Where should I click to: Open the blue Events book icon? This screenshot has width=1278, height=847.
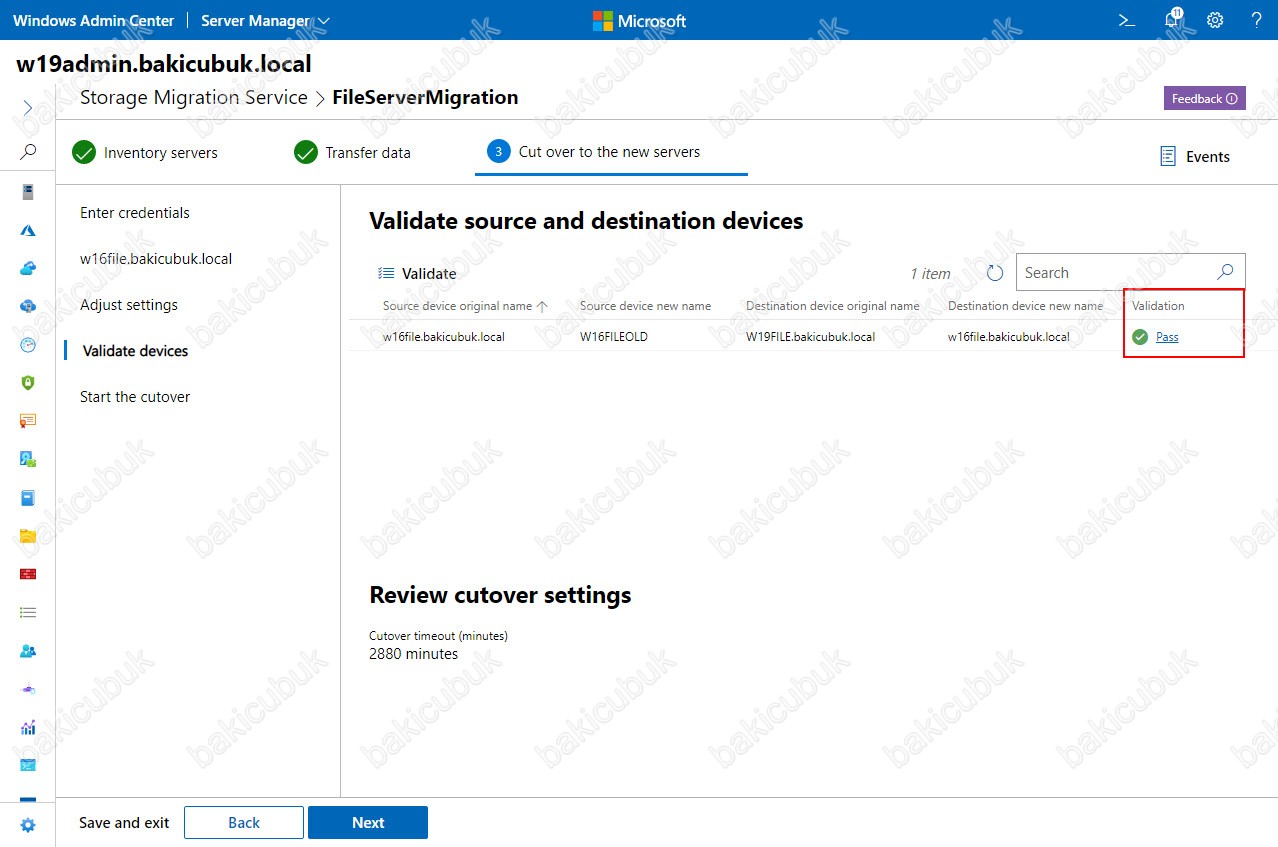[x=28, y=497]
